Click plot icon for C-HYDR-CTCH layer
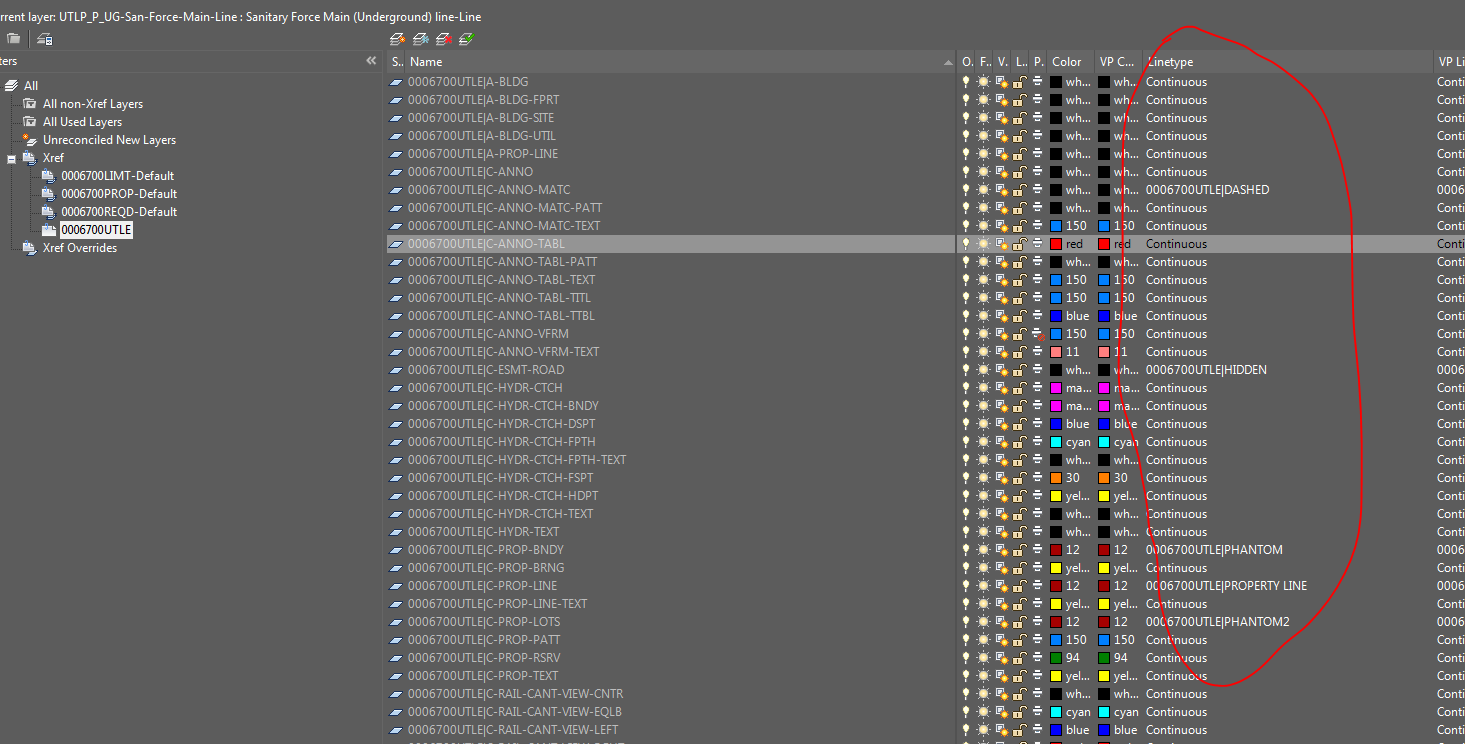Image resolution: width=1465 pixels, height=744 pixels. click(x=1038, y=388)
